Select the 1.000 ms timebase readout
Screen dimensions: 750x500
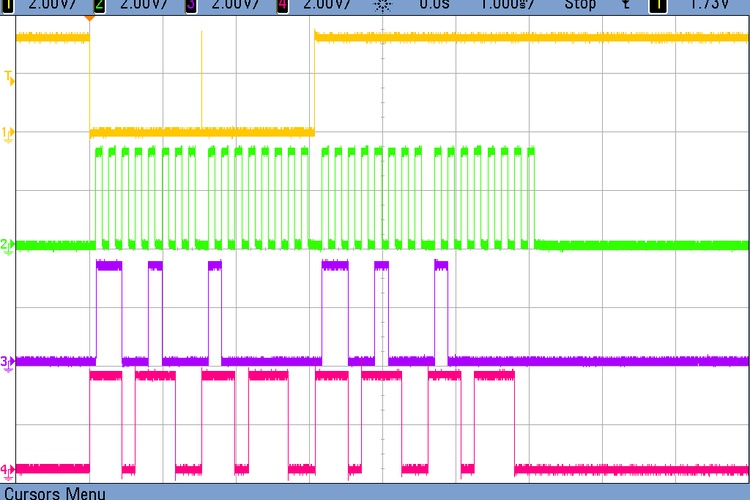pyautogui.click(x=505, y=5)
